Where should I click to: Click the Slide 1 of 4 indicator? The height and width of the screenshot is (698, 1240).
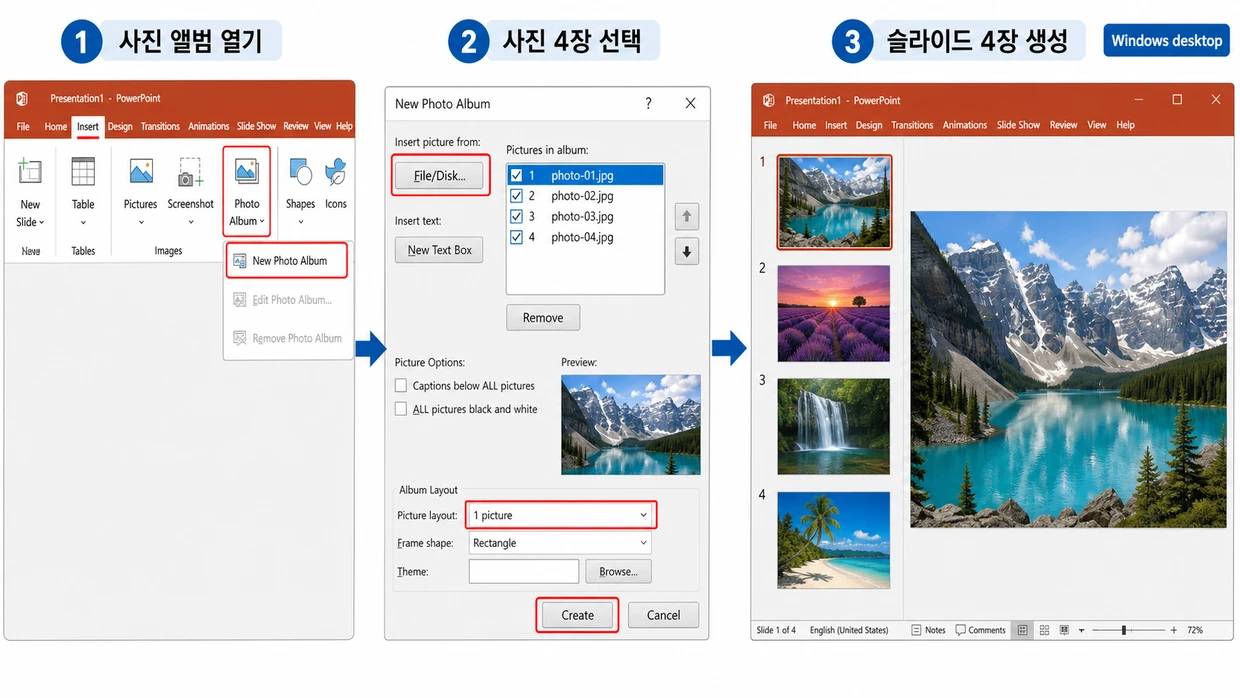tap(777, 630)
